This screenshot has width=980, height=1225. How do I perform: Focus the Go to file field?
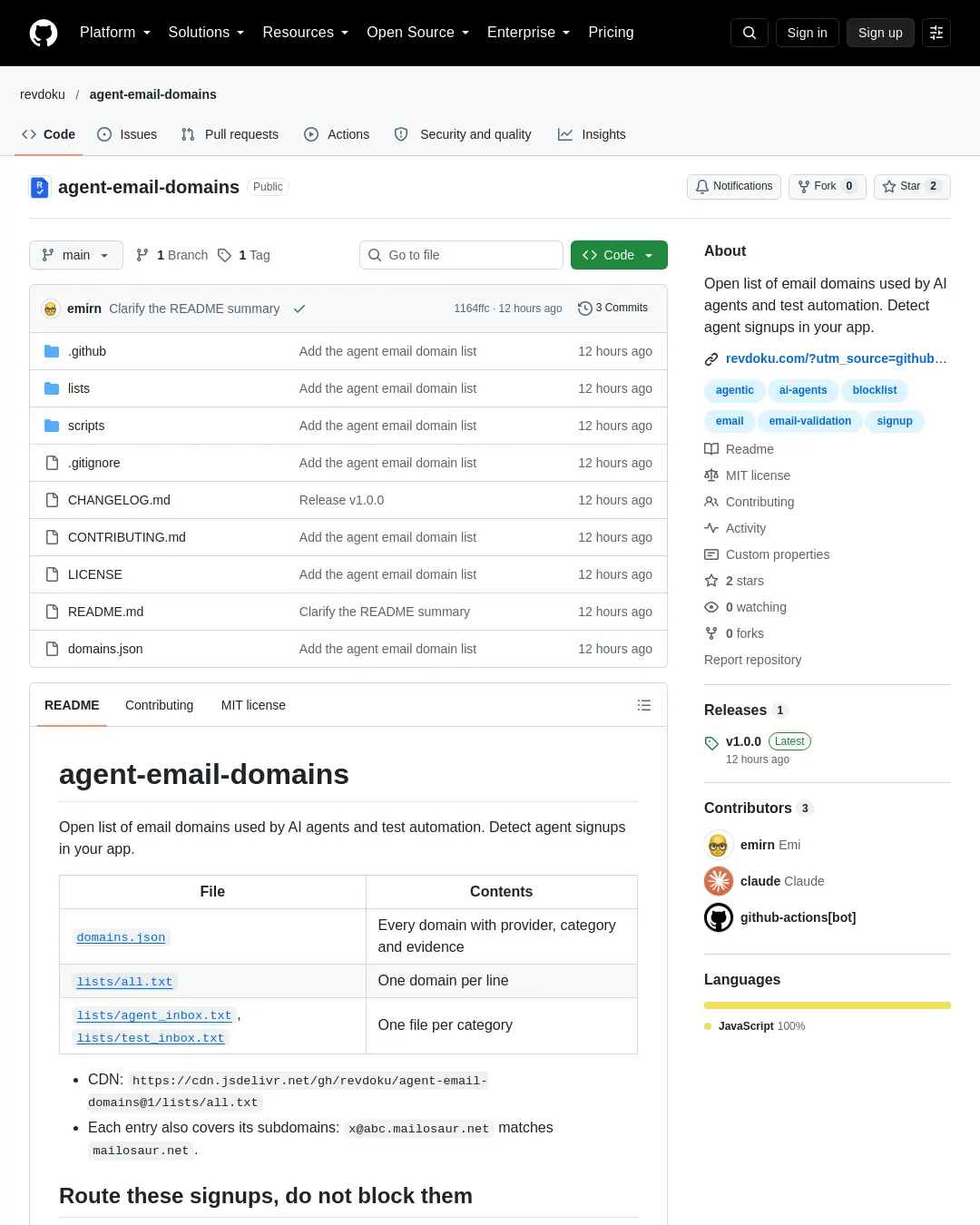click(x=461, y=255)
